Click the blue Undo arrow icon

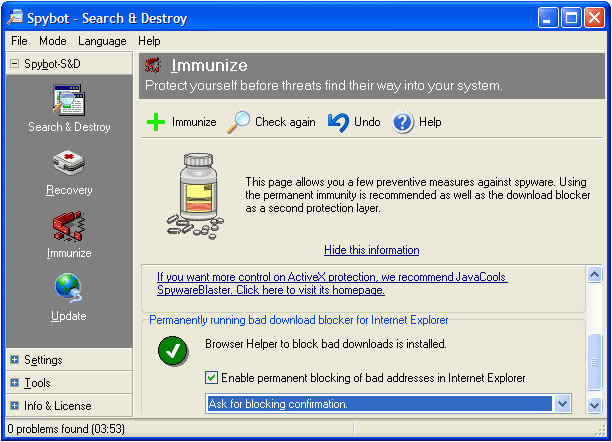pyautogui.click(x=338, y=122)
